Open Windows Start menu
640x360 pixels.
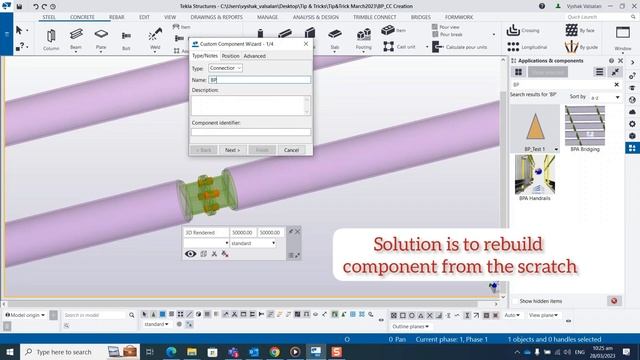tap(9, 352)
